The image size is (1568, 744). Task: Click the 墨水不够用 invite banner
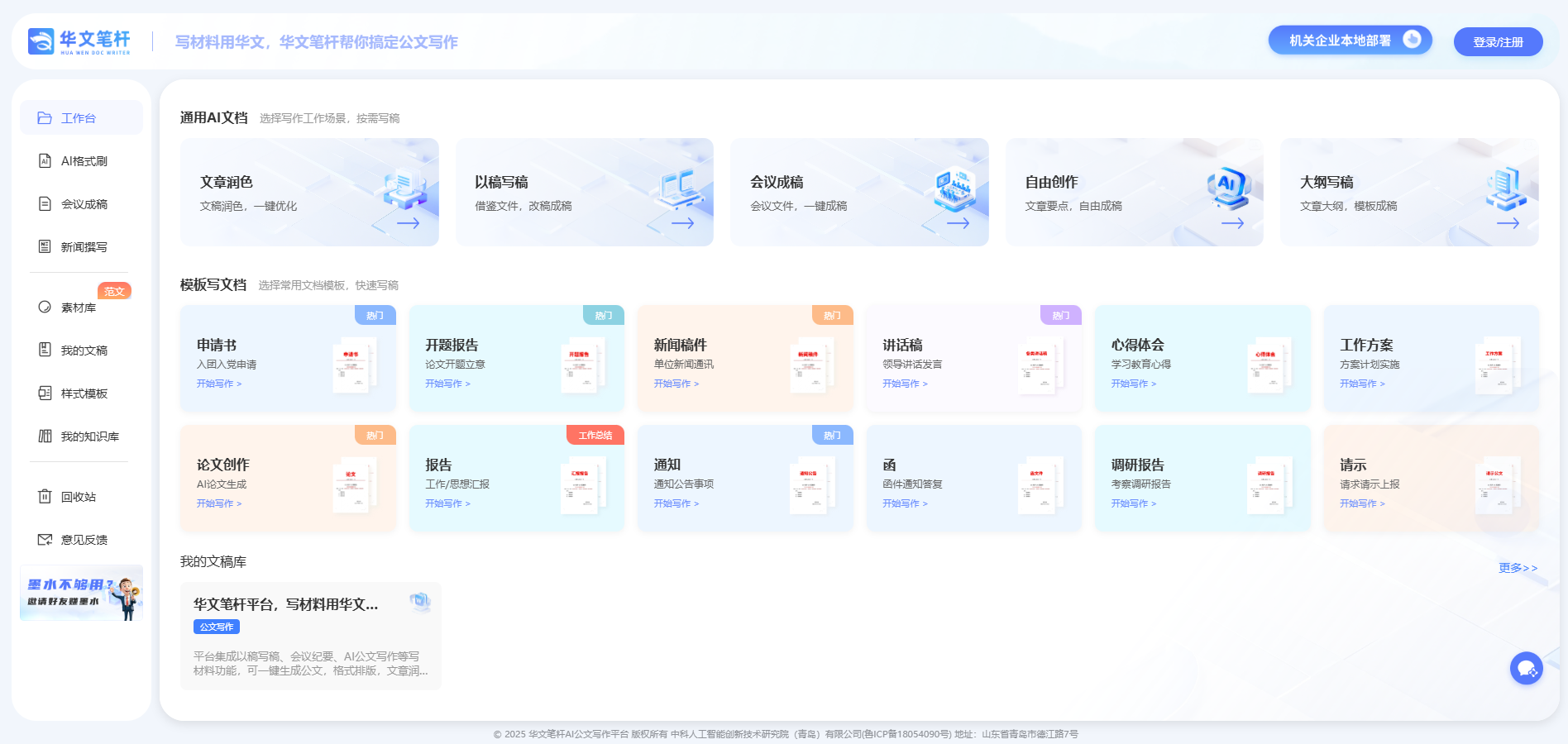point(80,592)
